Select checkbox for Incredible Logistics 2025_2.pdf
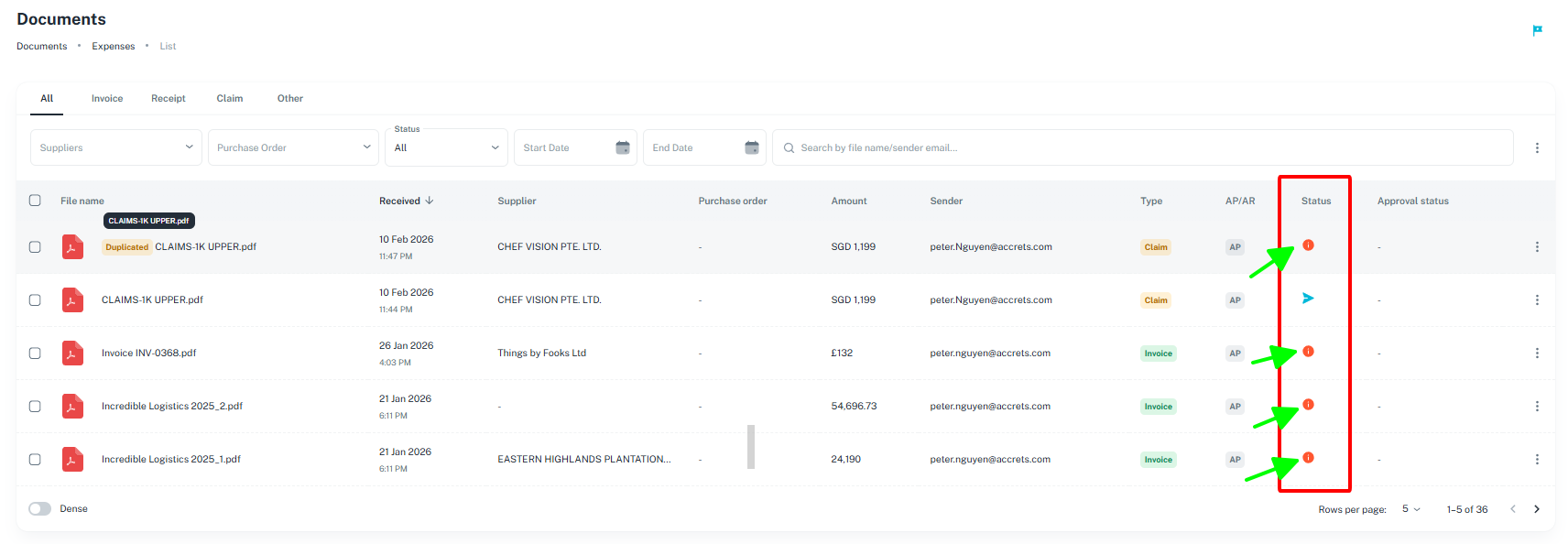The image size is (1568, 544). point(35,407)
